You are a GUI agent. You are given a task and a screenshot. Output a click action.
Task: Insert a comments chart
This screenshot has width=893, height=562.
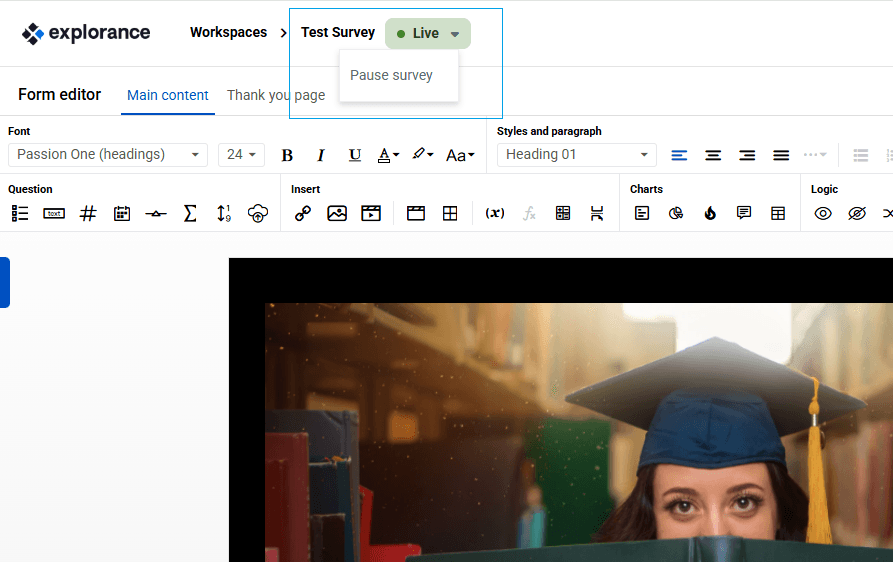pos(744,214)
